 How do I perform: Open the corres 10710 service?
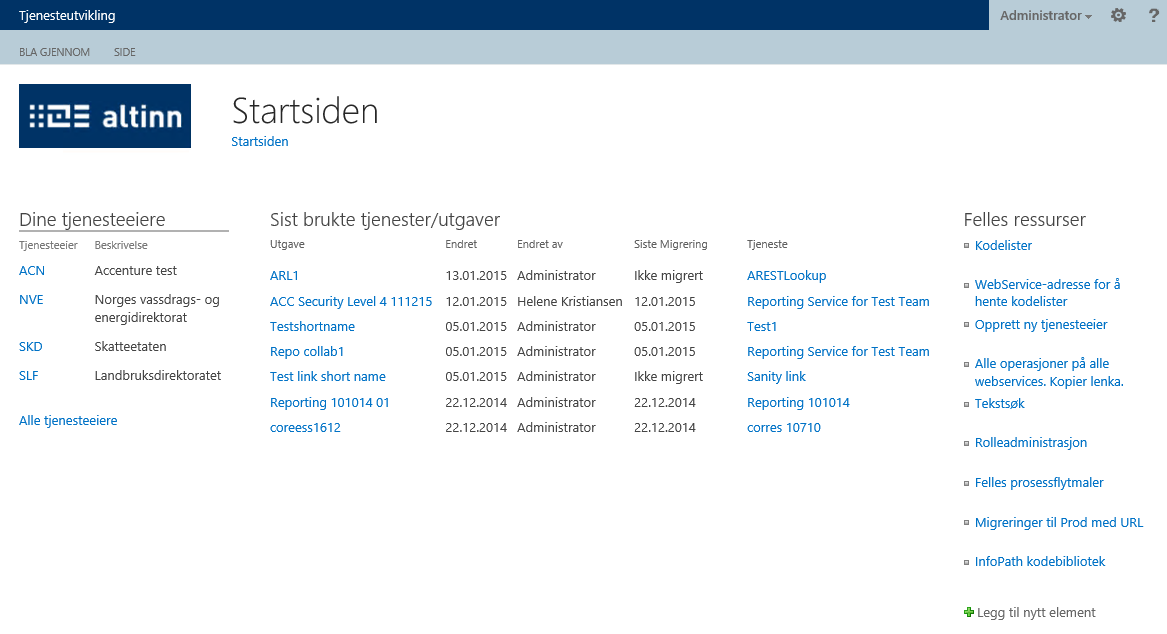[784, 428]
